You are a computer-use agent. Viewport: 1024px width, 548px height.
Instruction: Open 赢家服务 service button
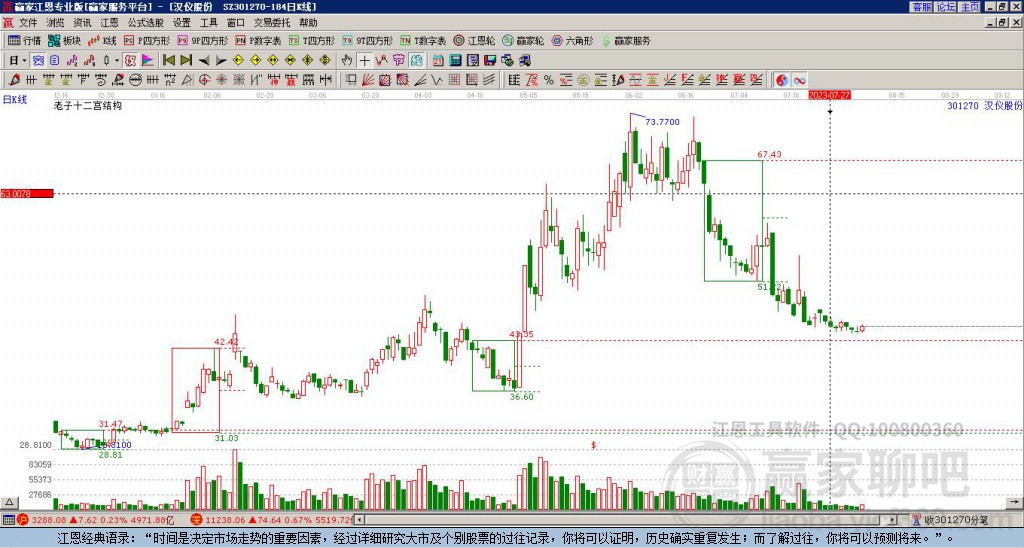click(x=625, y=40)
